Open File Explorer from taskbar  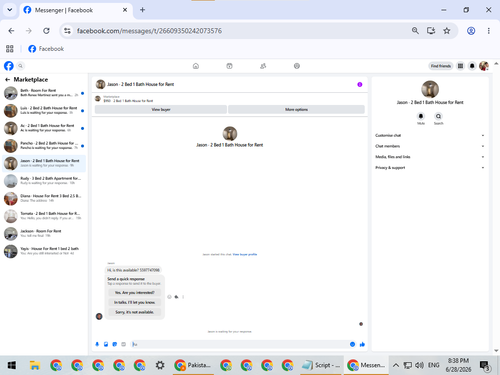(35, 365)
